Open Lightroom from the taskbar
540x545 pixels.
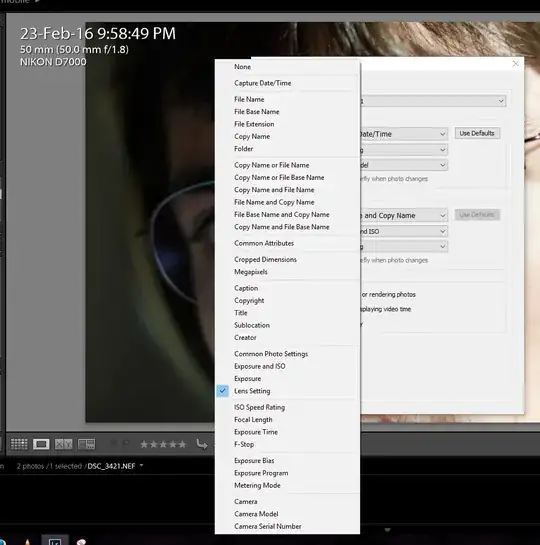[x=55, y=541]
